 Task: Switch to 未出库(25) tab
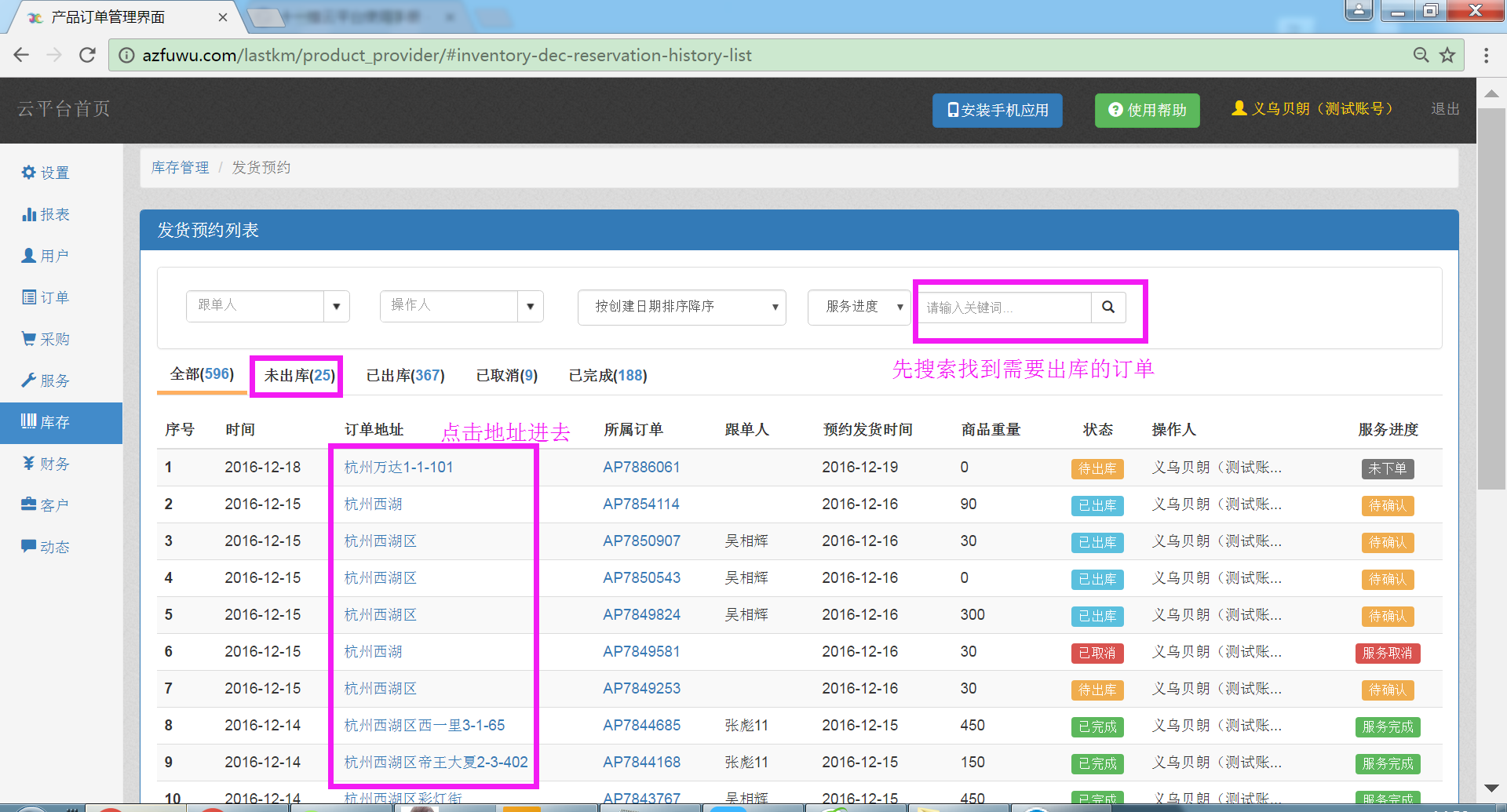pos(299,376)
